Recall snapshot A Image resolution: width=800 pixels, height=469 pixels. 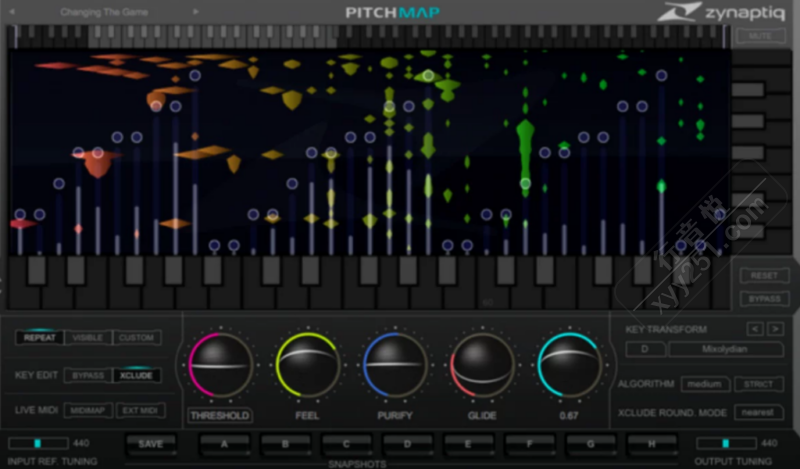[224, 444]
